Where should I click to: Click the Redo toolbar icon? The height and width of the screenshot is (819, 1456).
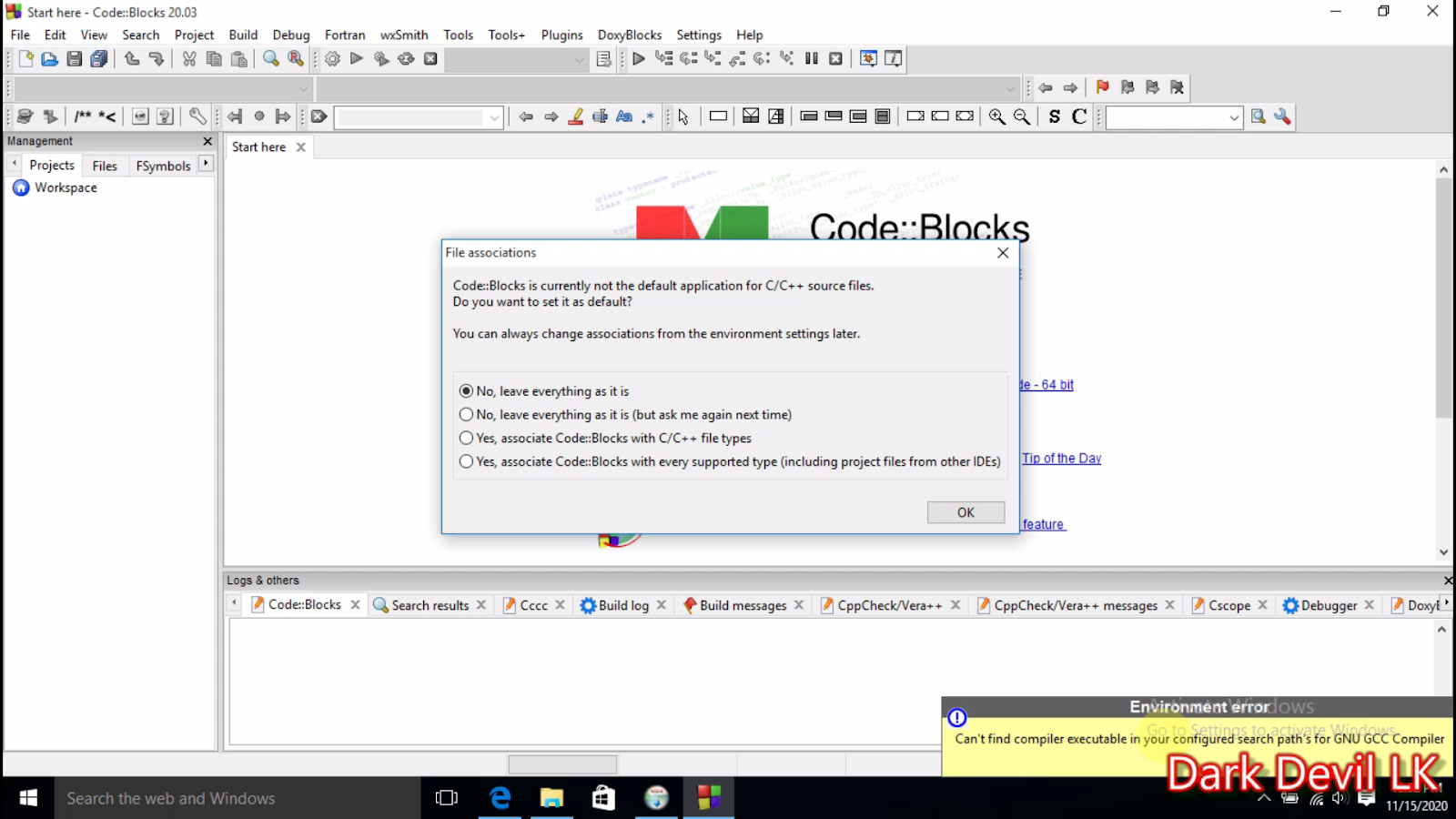pos(157,59)
